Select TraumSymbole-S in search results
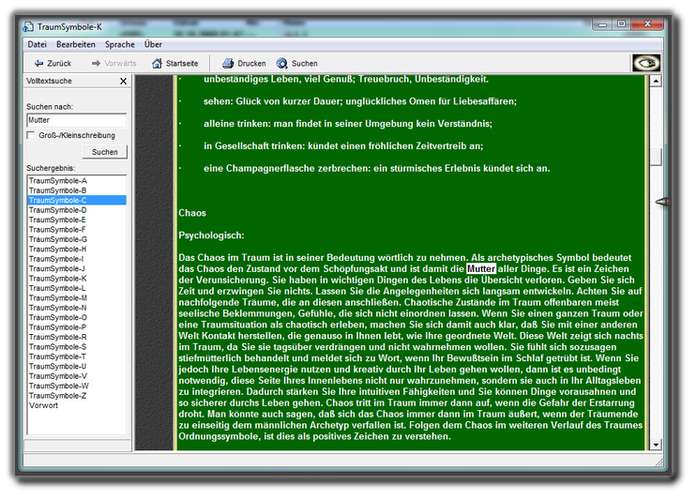Viewport: 696px width, 500px height. (x=58, y=347)
